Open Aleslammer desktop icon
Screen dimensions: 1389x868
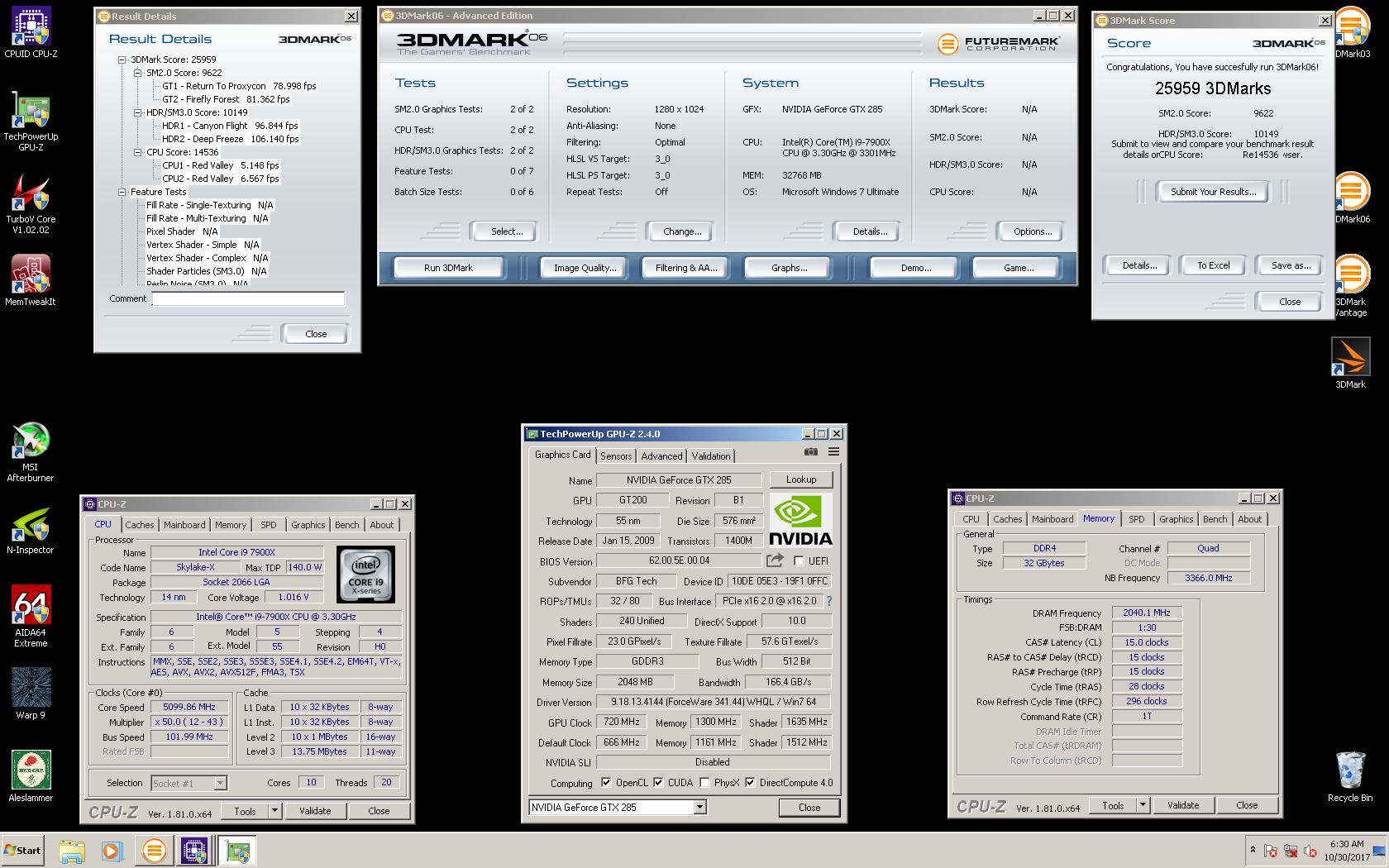pos(31,775)
